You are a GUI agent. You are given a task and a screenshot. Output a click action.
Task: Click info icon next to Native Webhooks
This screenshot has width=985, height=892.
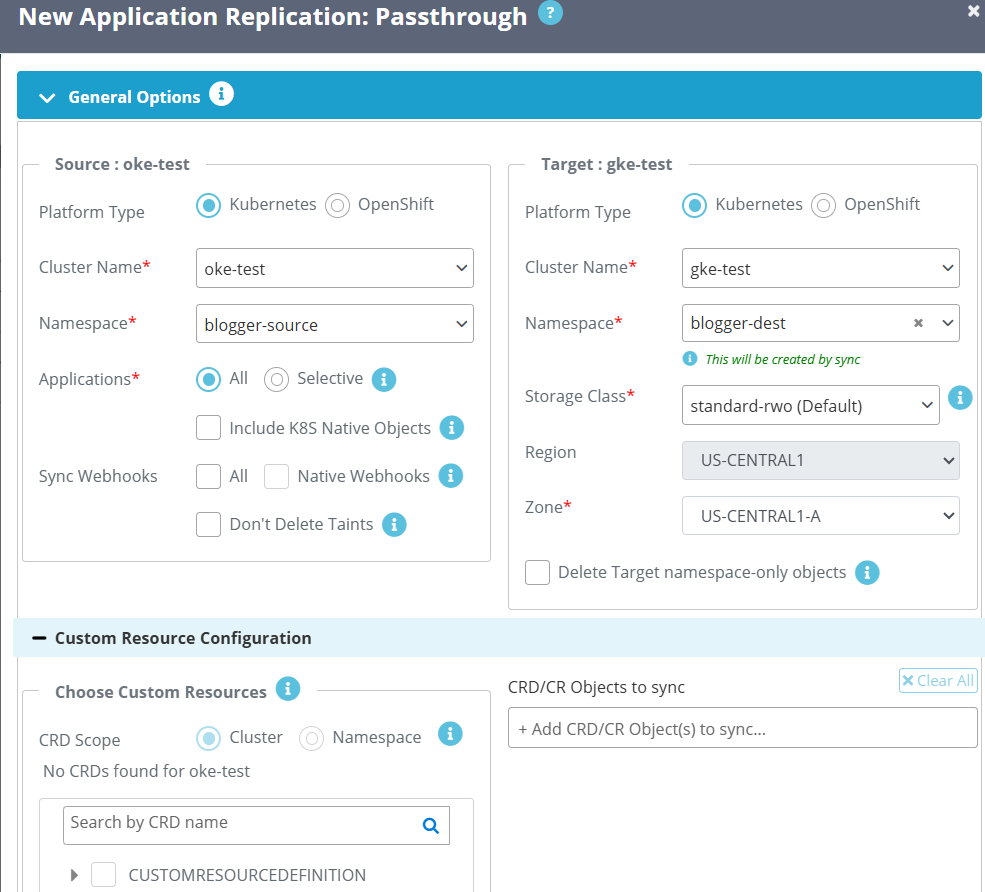450,476
